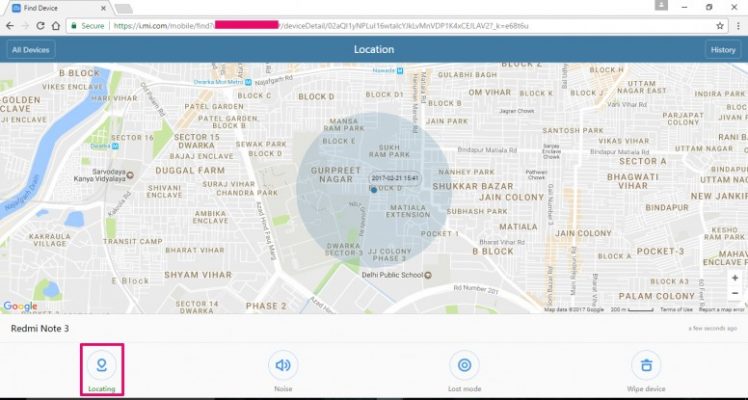
Task: Close the Find Device tab
Action: [x=104, y=8]
